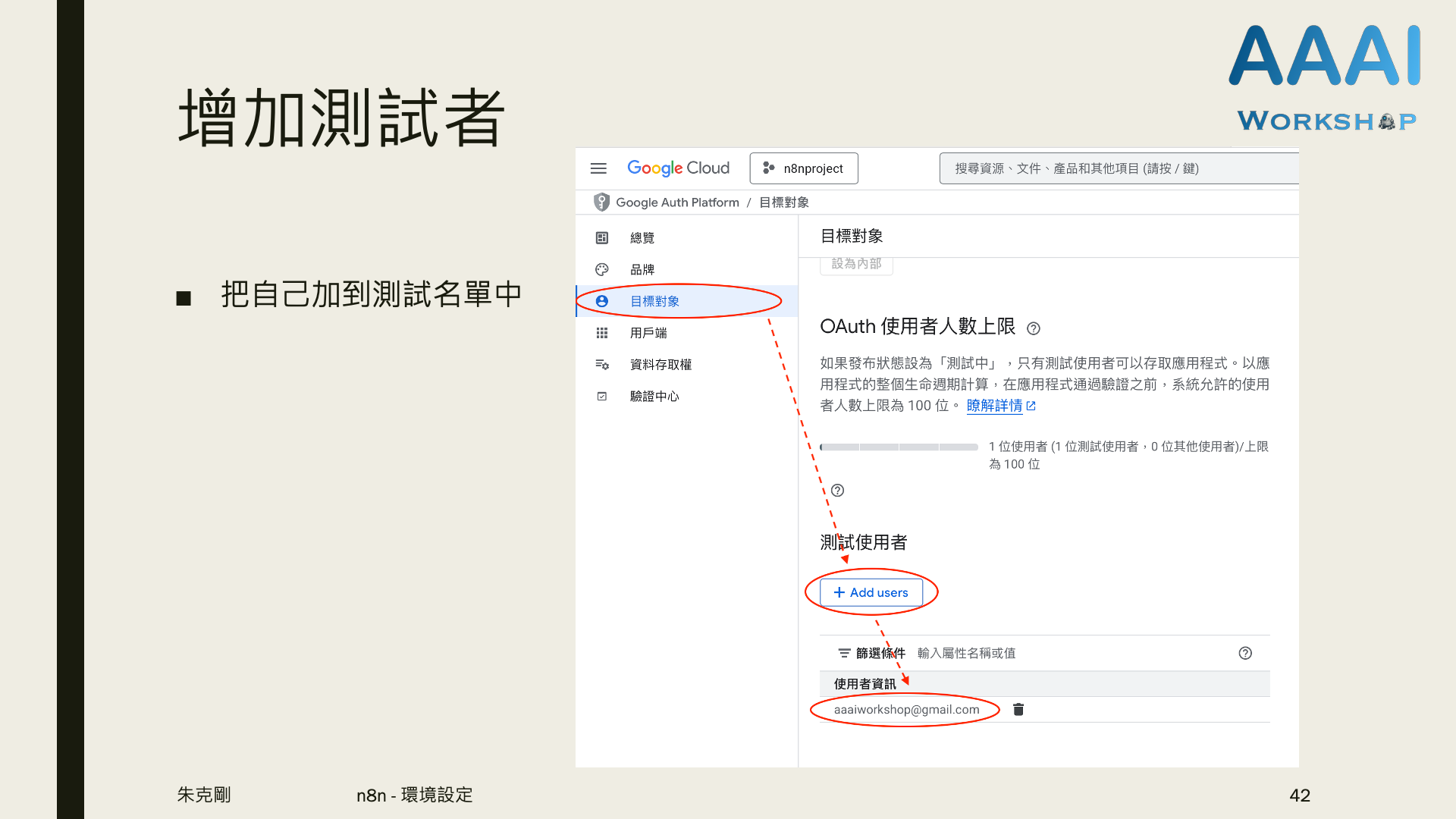The width and height of the screenshot is (1456, 819).
Task: Open 資料存取權 in the sidebar
Action: (x=661, y=365)
